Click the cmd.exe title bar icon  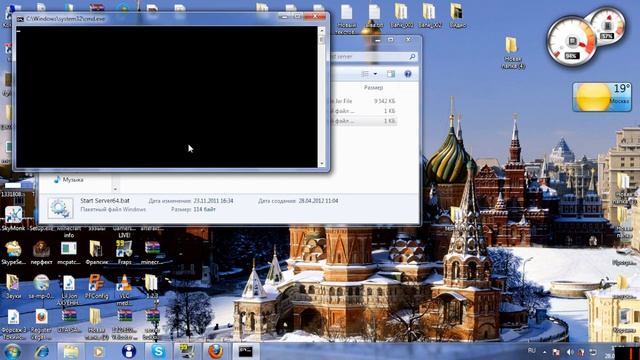(20, 19)
